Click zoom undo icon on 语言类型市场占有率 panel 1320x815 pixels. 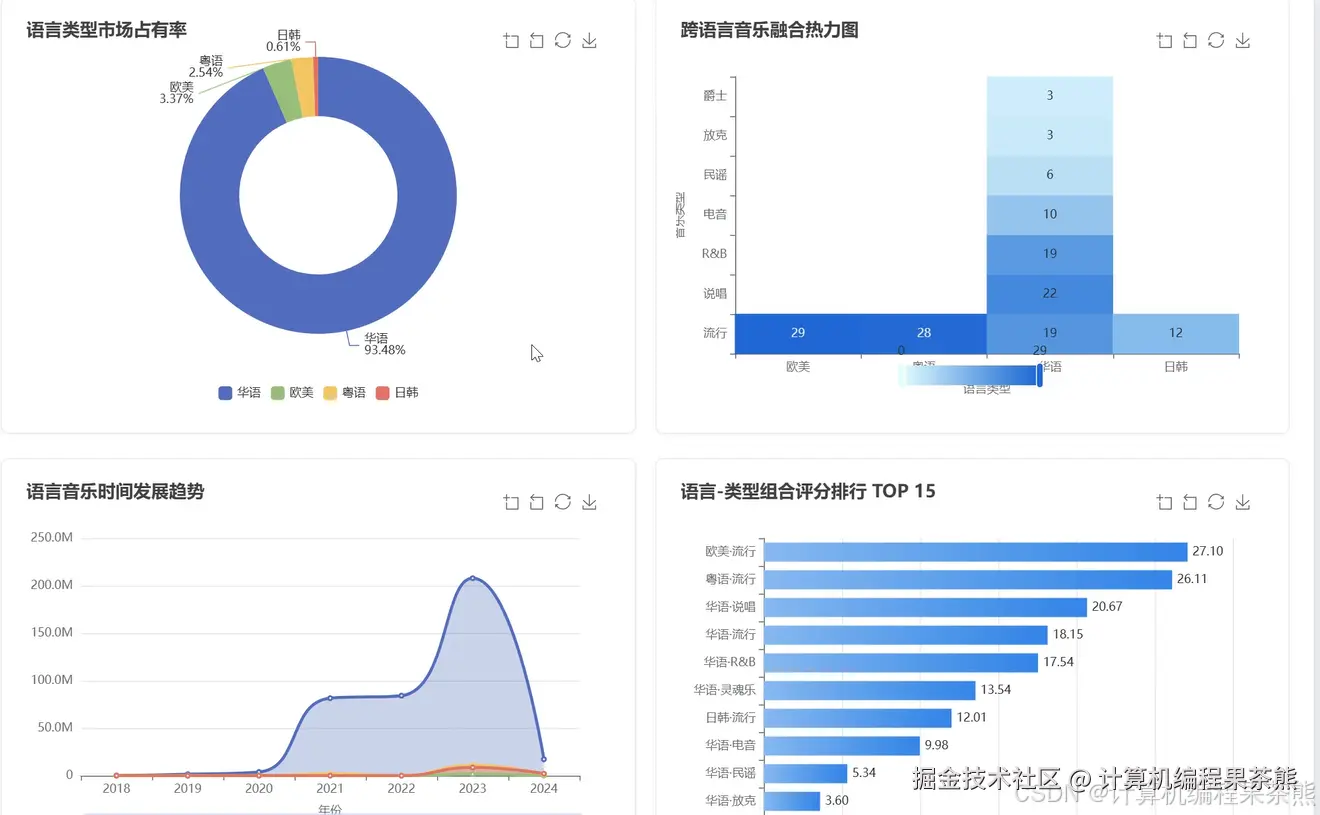(537, 40)
